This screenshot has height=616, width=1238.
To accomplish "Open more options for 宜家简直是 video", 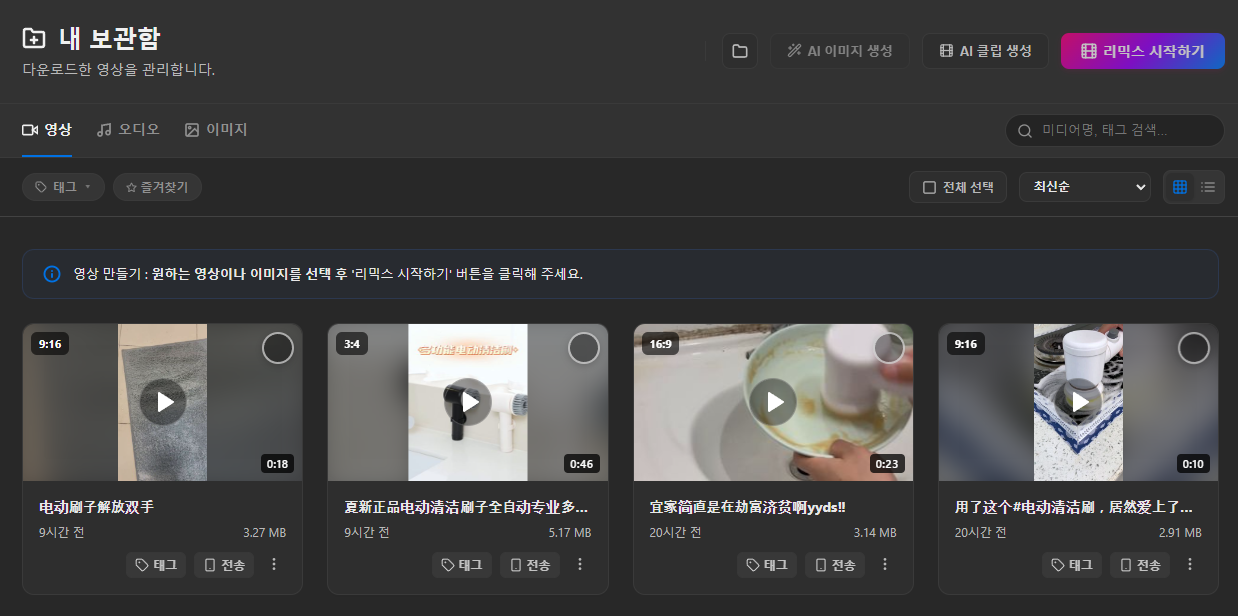I will point(885,565).
